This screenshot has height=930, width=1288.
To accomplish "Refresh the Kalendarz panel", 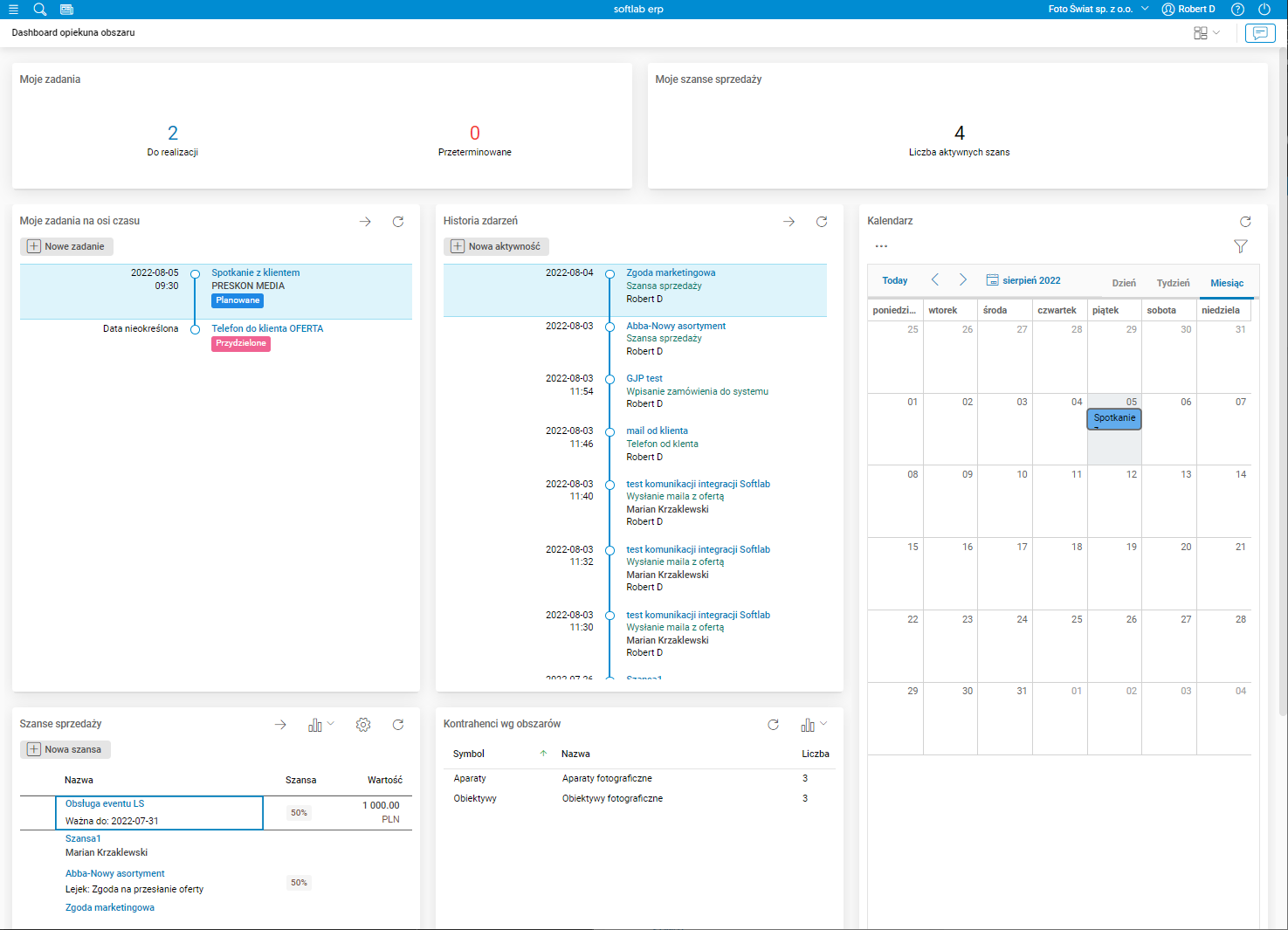I will (1245, 222).
